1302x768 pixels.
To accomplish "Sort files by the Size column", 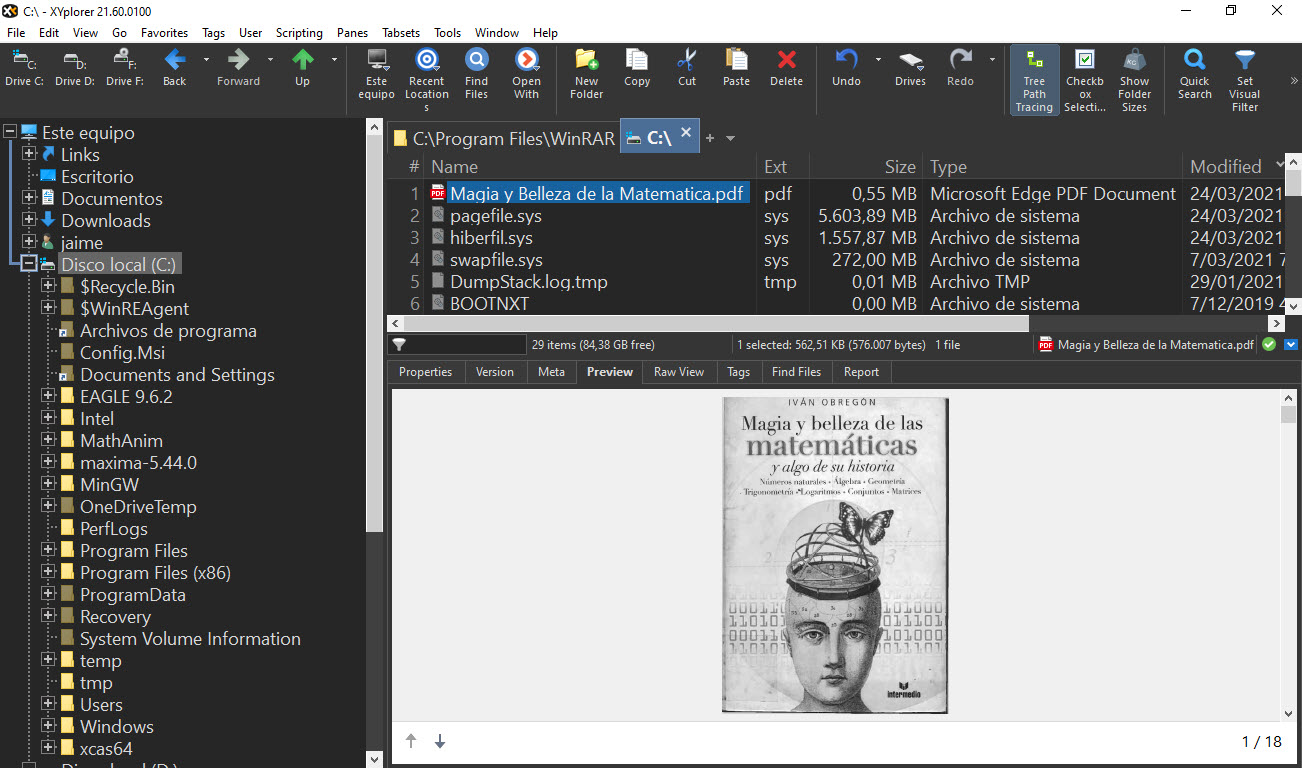I will tap(865, 167).
